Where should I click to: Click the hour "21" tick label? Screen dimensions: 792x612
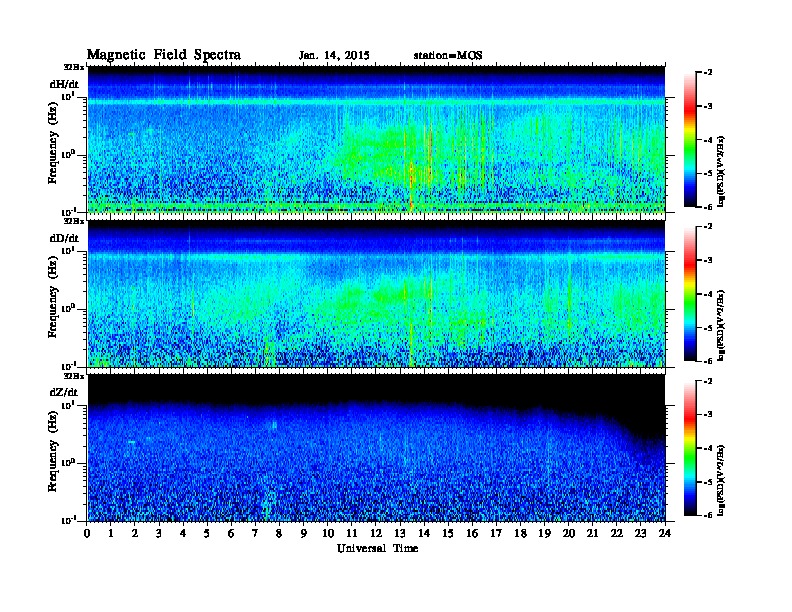coord(592,533)
